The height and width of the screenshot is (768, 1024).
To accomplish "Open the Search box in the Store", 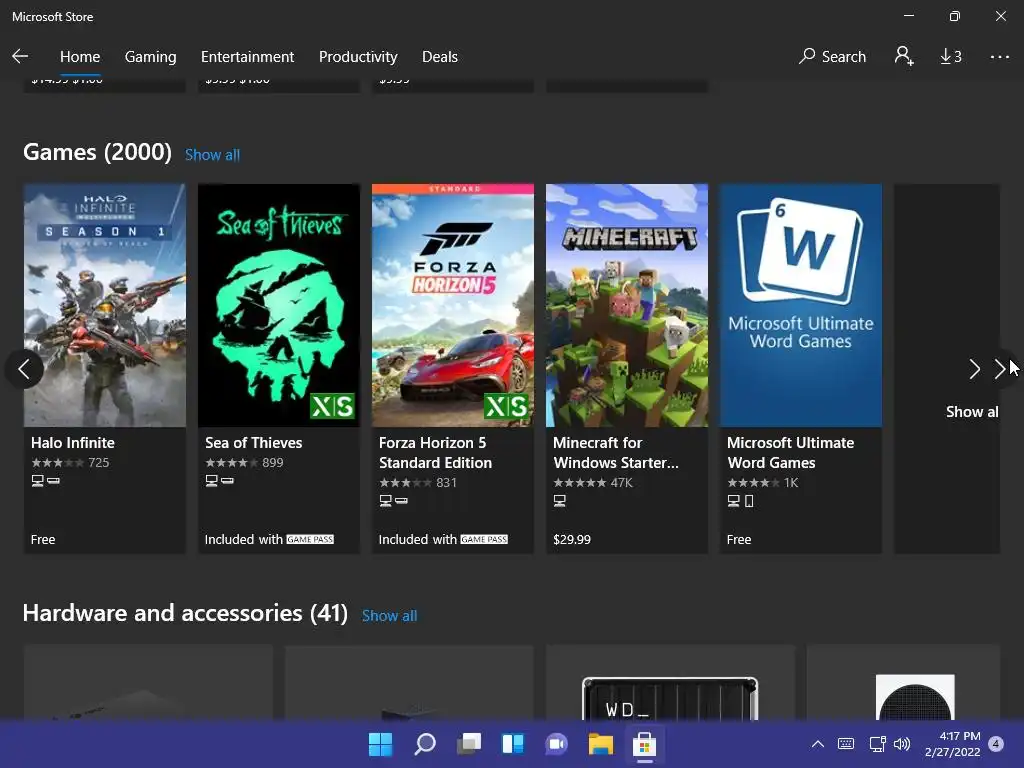I will 833,57.
